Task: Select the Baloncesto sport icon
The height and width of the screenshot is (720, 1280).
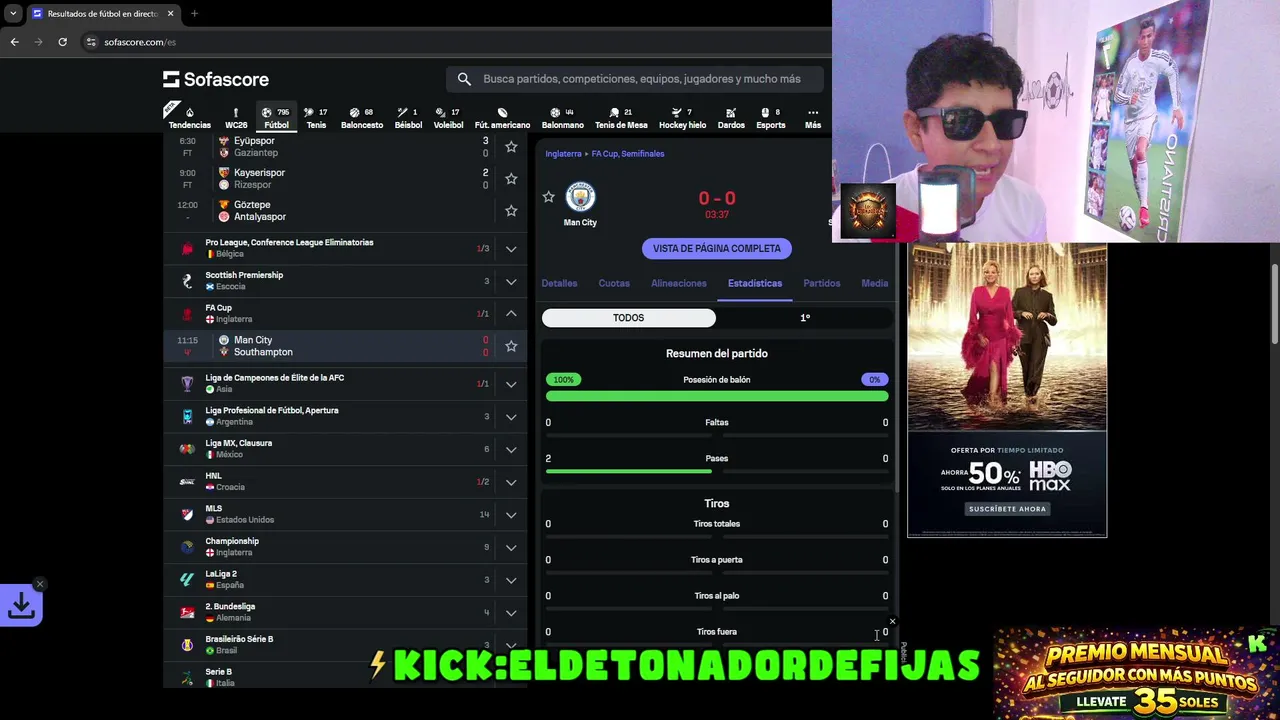Action: coord(362,118)
